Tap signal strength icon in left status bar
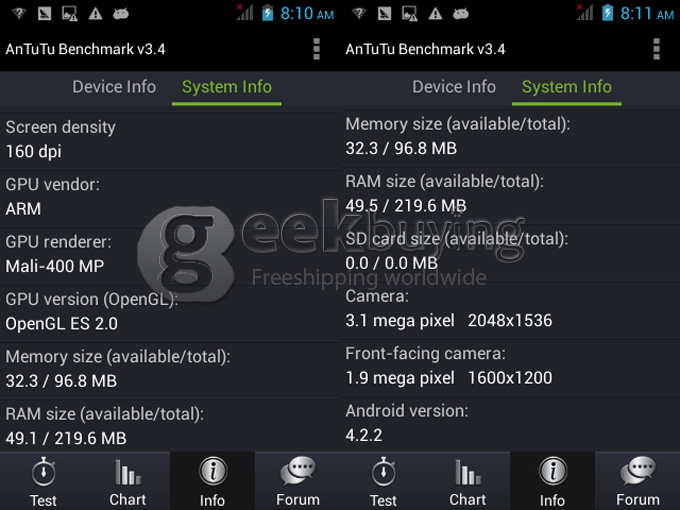Image resolution: width=680 pixels, height=510 pixels. point(245,13)
